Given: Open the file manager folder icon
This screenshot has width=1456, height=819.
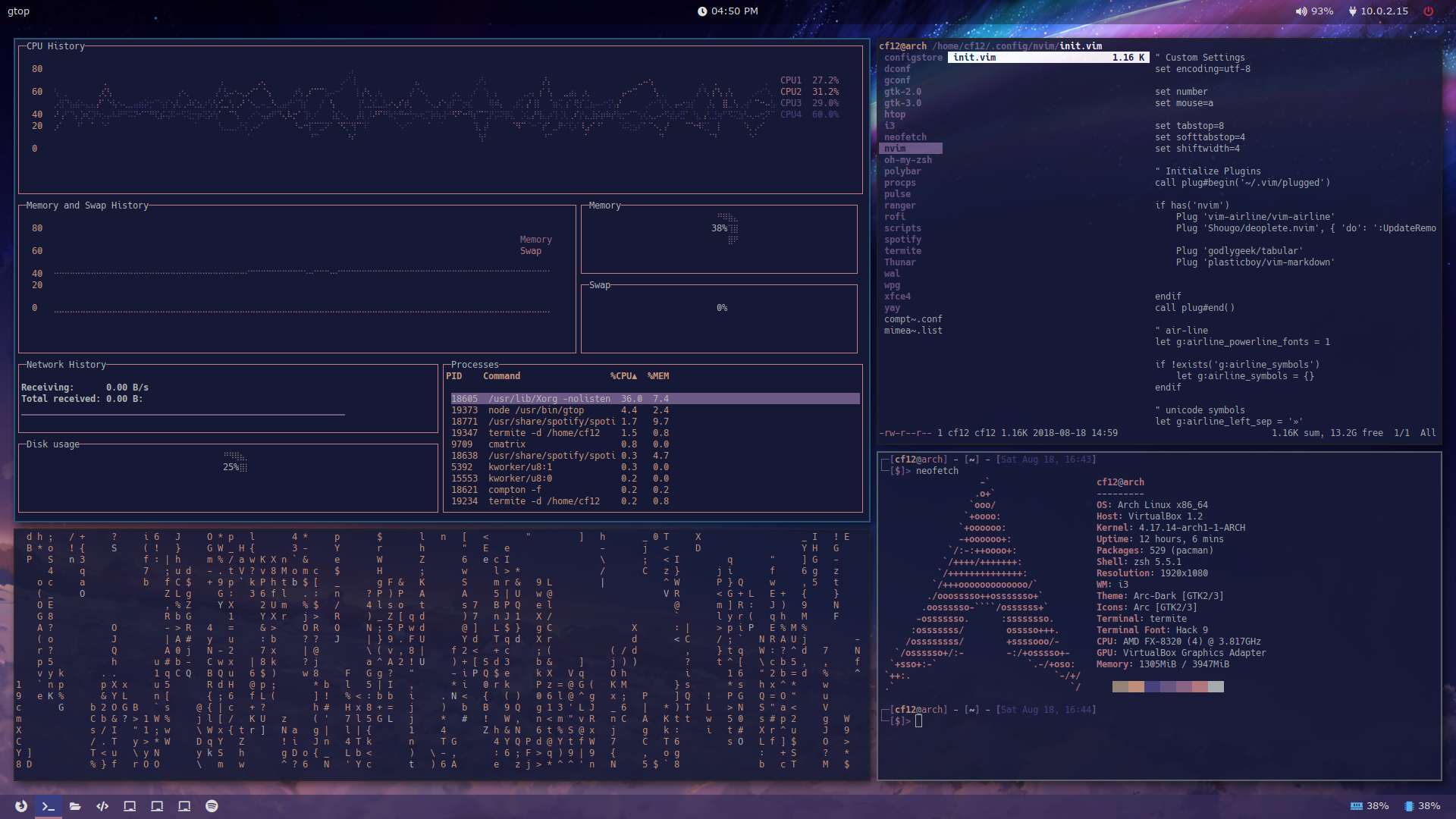Looking at the screenshot, I should coord(75,806).
